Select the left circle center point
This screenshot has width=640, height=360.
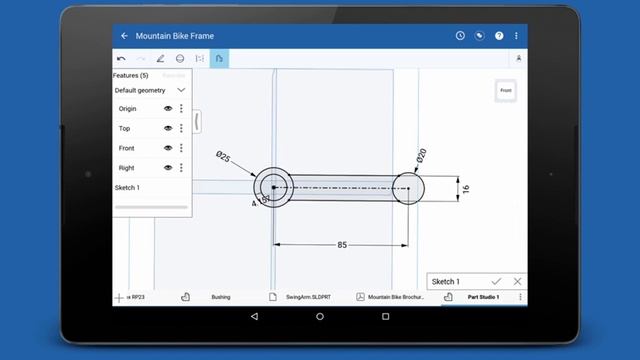pyautogui.click(x=274, y=187)
